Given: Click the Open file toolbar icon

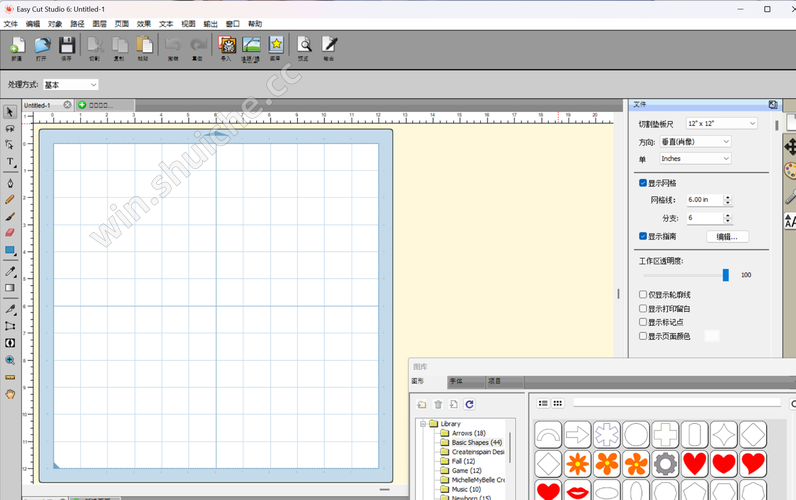Looking at the screenshot, I should (42, 46).
